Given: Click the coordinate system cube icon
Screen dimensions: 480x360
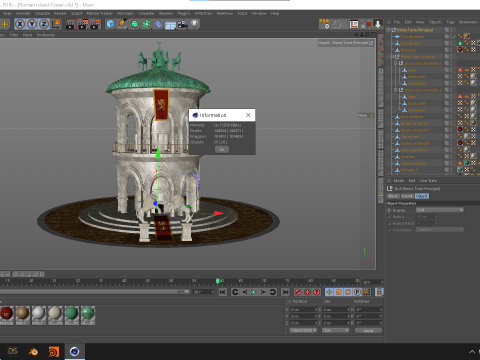Looking at the screenshot, I should (x=56, y=24).
